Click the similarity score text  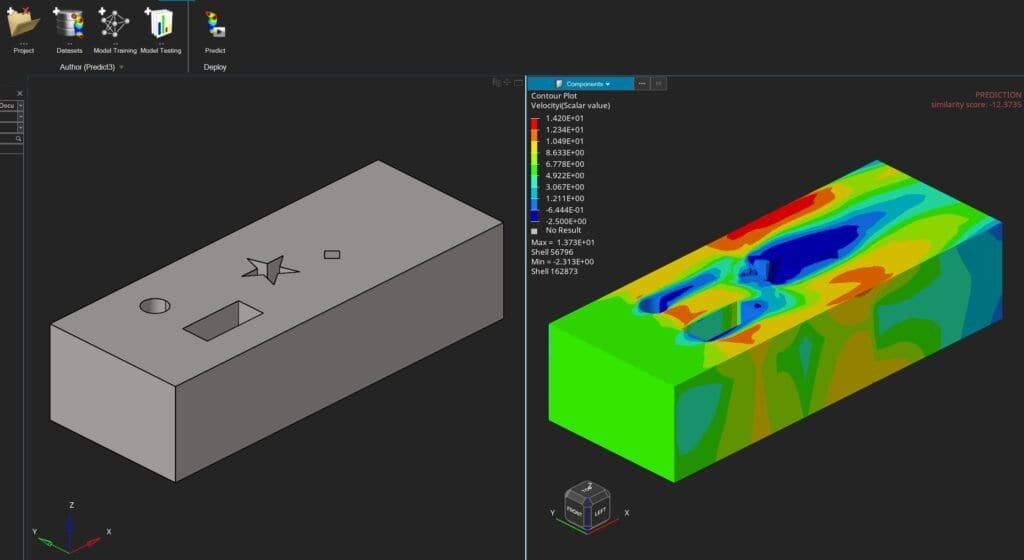click(x=976, y=105)
